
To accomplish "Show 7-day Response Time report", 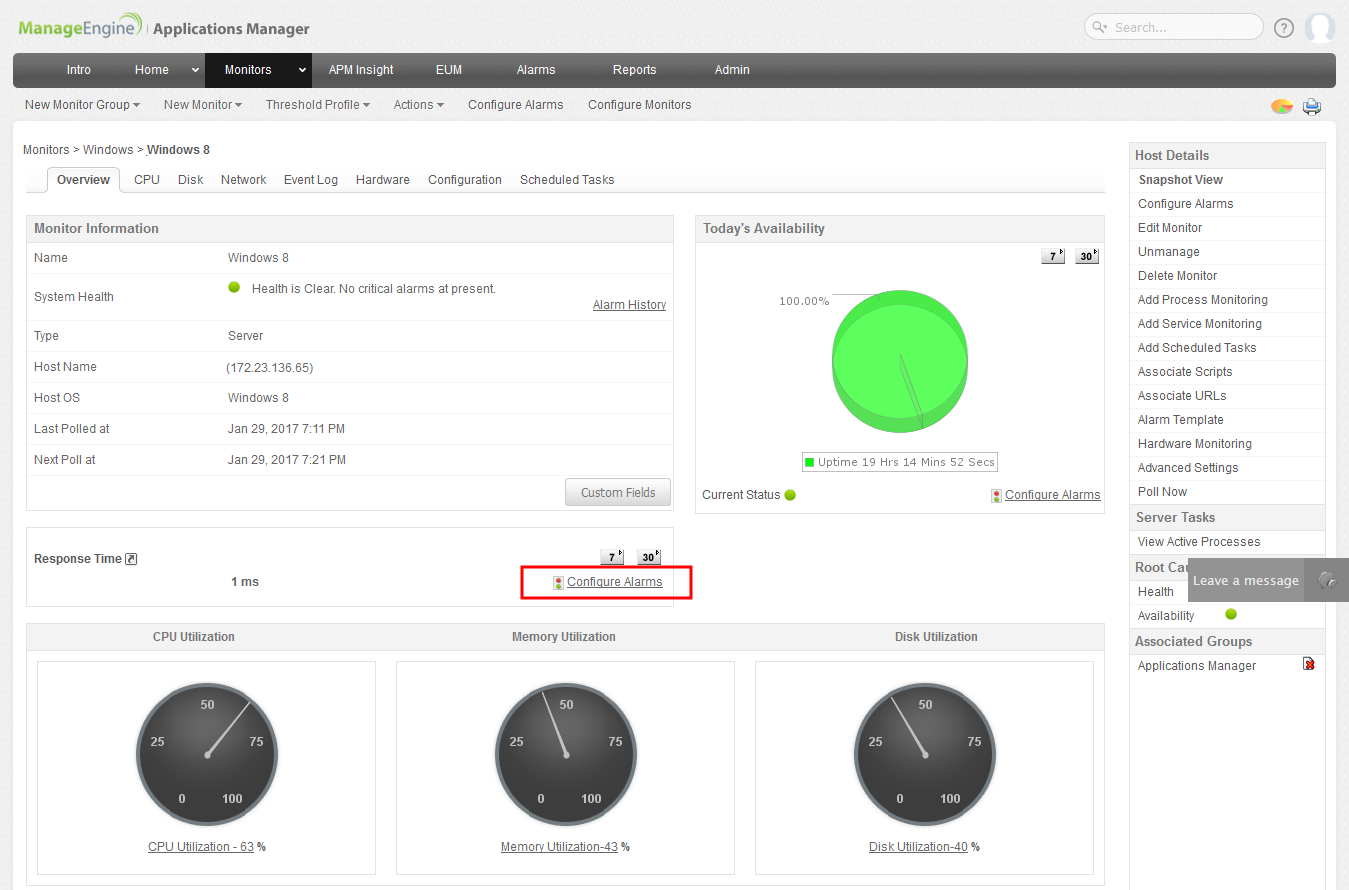I will pos(612,557).
